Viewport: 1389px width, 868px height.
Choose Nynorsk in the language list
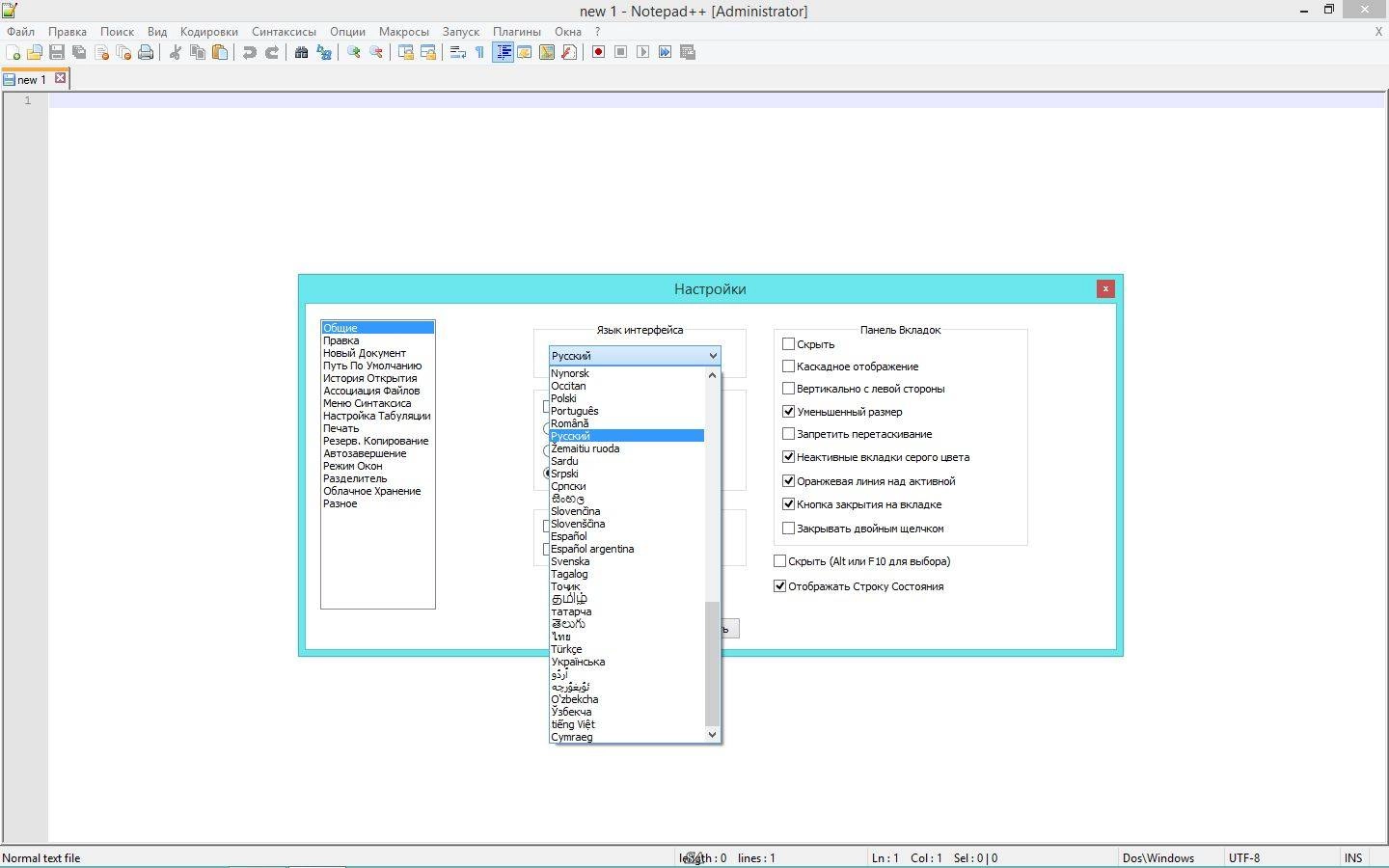pyautogui.click(x=627, y=373)
